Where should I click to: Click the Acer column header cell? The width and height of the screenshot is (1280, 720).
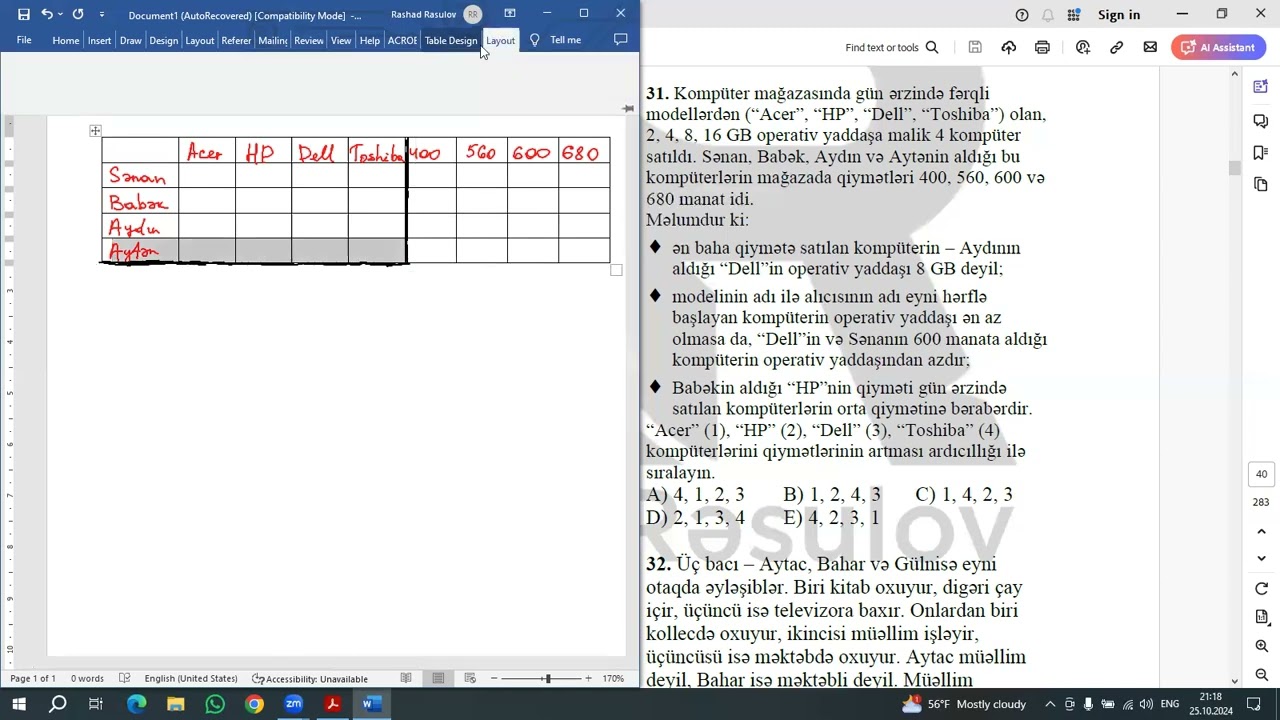pos(207,152)
